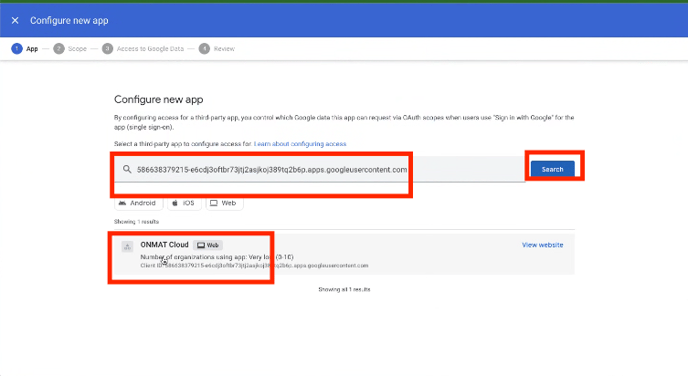Open the View website link
This screenshot has width=688, height=376.
542,245
